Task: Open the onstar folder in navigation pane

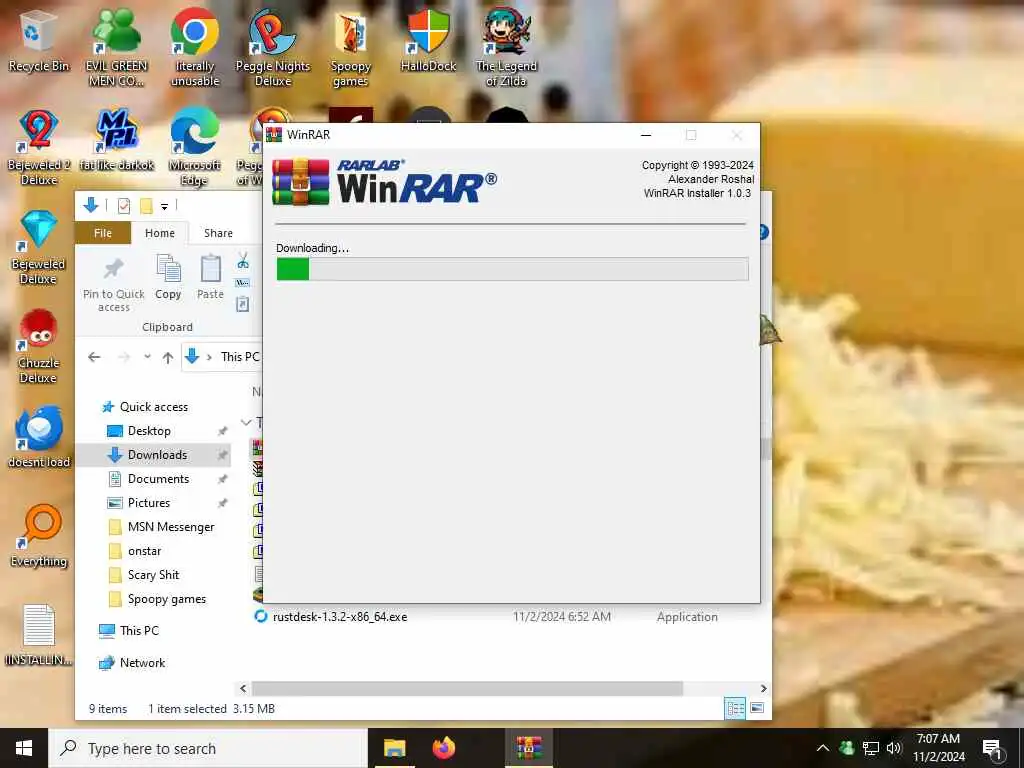Action: [x=144, y=551]
